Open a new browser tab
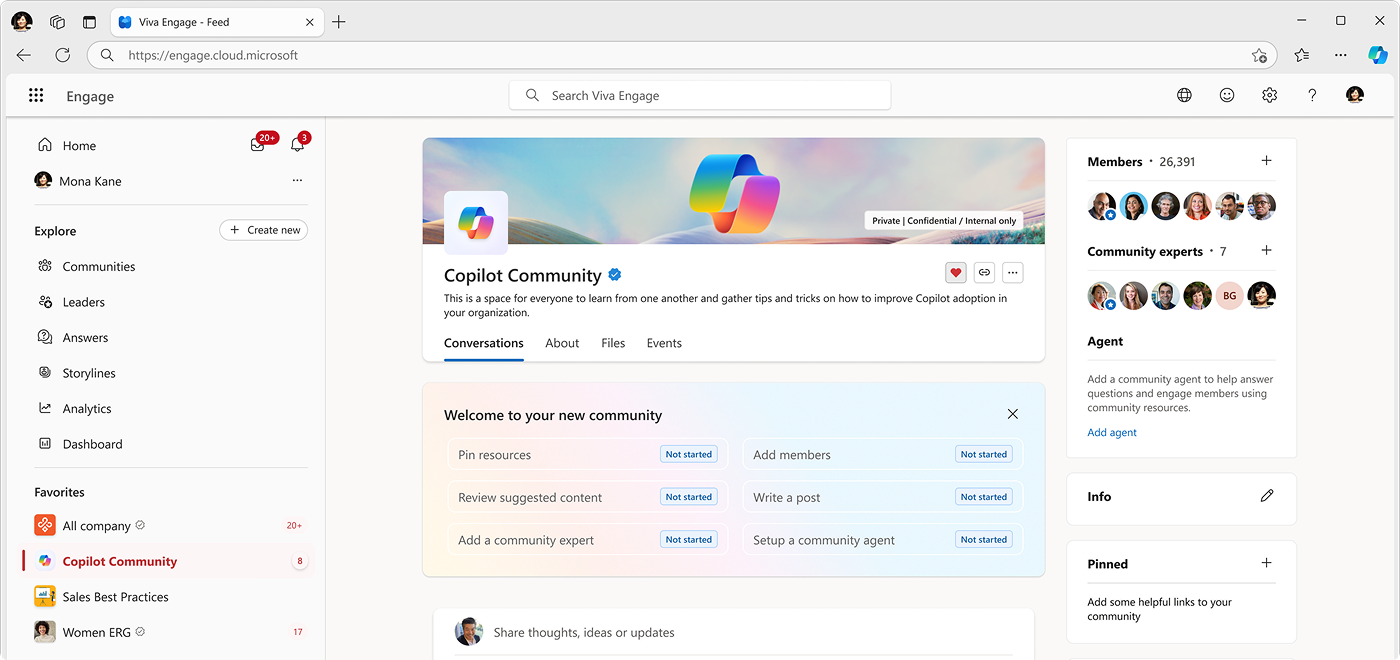 pyautogui.click(x=339, y=21)
